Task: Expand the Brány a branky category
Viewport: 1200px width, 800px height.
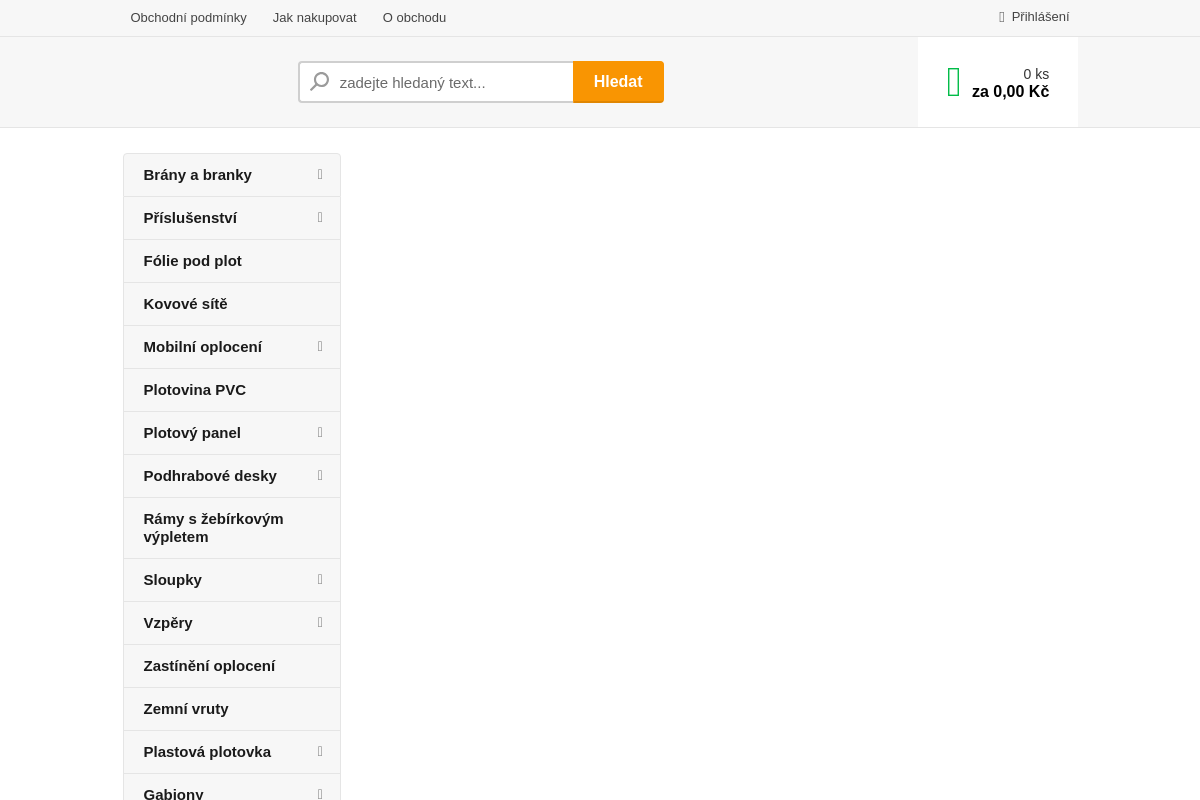Action: [x=320, y=175]
